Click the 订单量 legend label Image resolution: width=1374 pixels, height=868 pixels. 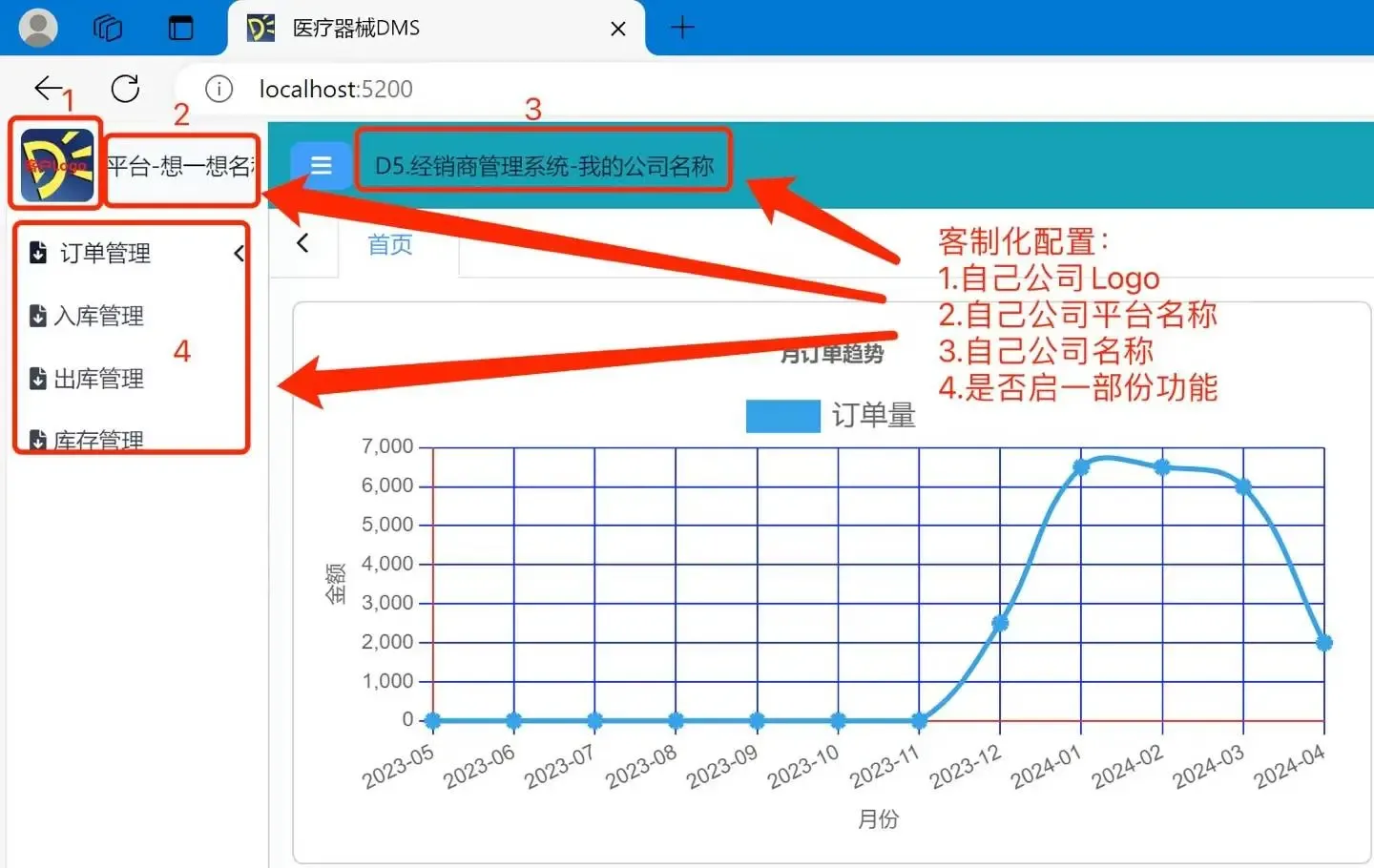point(874,416)
